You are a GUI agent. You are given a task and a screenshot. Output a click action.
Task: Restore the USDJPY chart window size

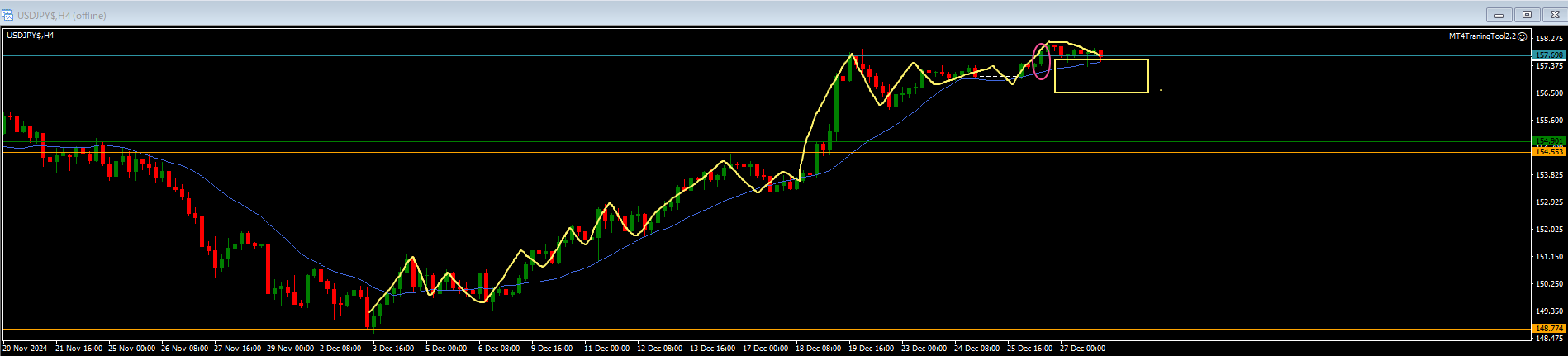click(x=1527, y=15)
